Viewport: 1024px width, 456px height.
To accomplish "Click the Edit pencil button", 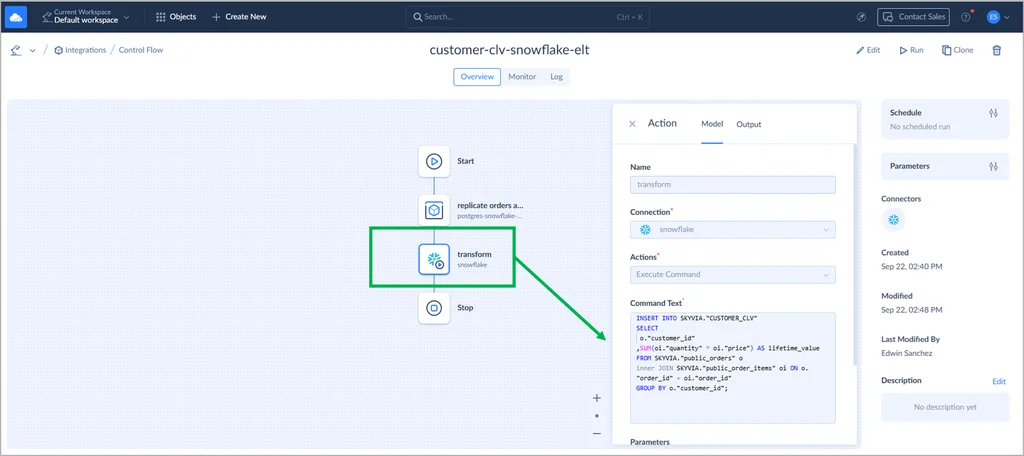I will tap(868, 50).
